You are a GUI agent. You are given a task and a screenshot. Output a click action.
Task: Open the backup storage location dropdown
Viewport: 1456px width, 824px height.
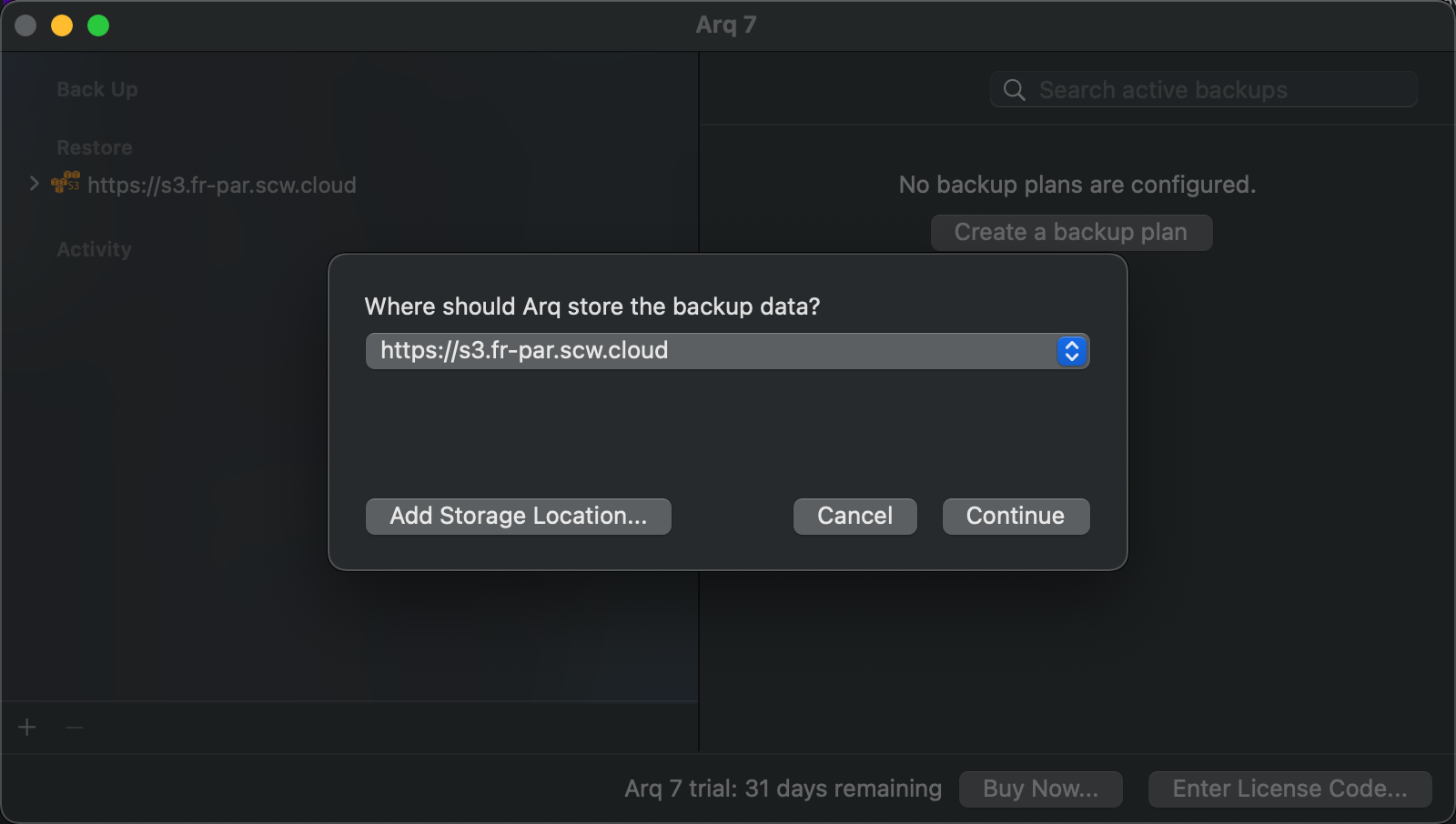(x=1071, y=351)
